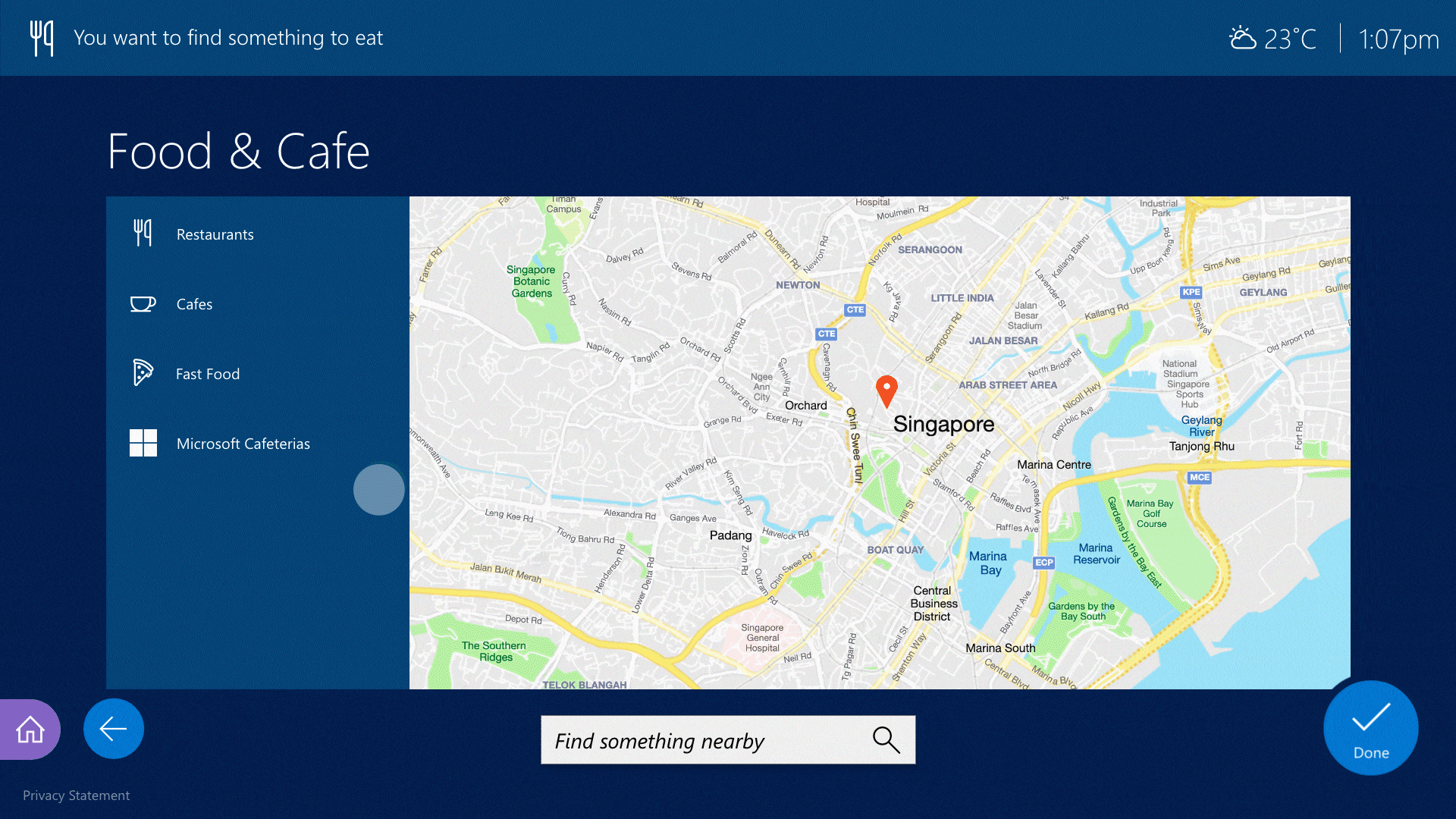The height and width of the screenshot is (819, 1456).
Task: Choose Microsoft Cafeterias from the category list
Action: point(243,443)
